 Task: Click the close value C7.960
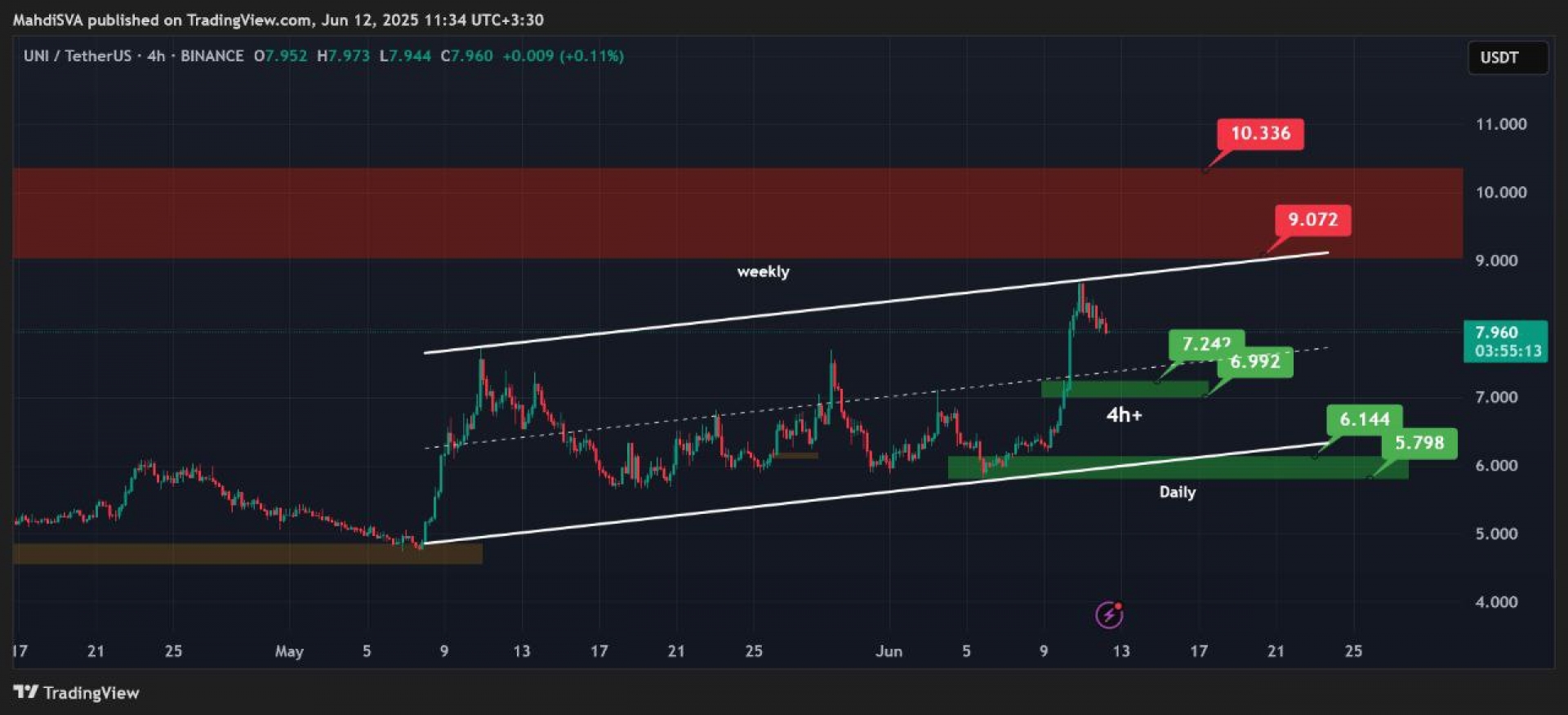point(466,56)
